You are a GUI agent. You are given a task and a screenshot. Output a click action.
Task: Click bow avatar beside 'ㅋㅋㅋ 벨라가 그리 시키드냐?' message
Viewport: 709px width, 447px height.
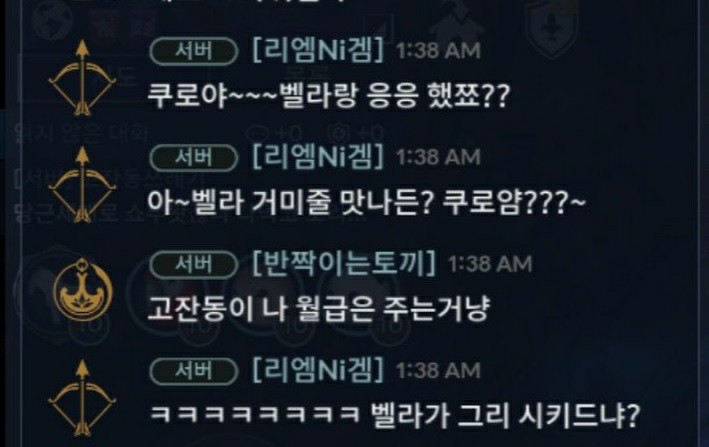pyautogui.click(x=82, y=398)
